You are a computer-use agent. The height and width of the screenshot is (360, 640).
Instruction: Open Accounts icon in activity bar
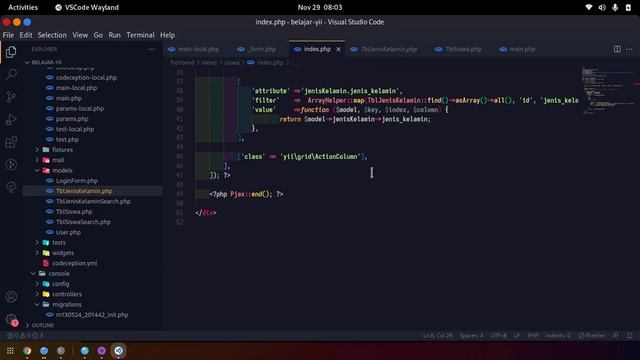pyautogui.click(x=11, y=297)
